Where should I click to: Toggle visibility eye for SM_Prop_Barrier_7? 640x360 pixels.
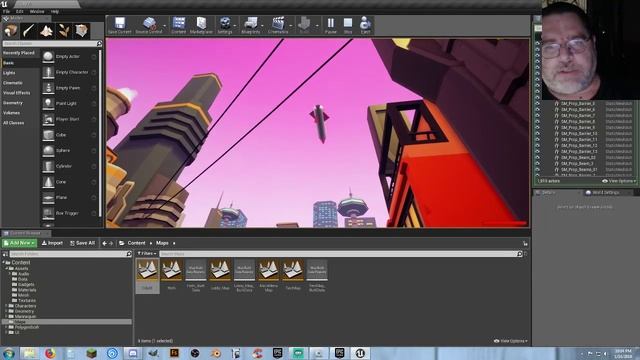pos(537,116)
